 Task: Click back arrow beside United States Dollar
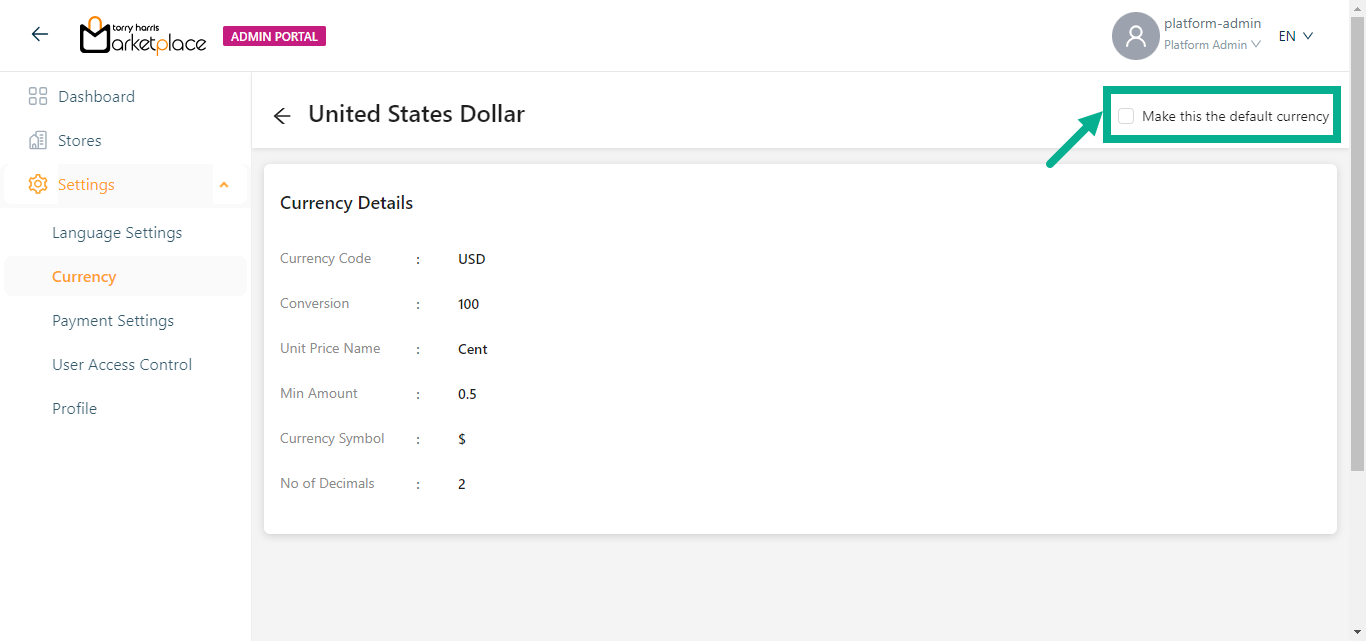coord(282,116)
